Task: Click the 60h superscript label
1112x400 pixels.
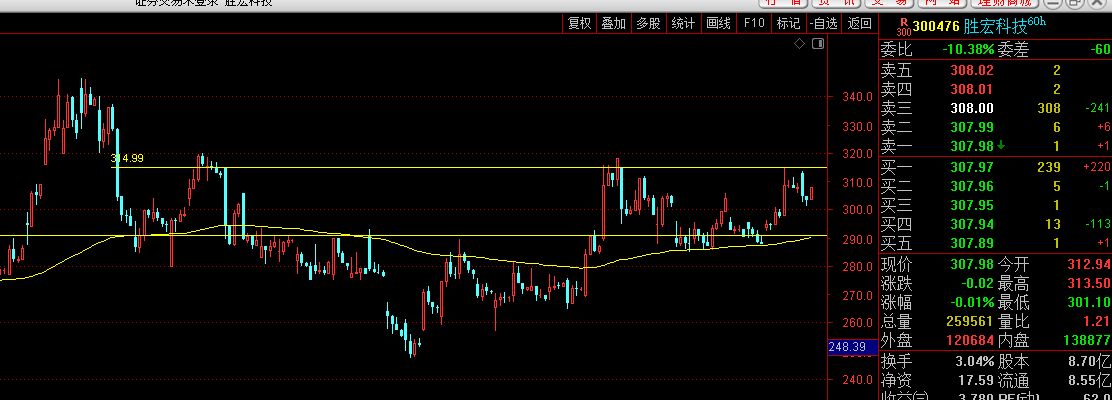Action: [1037, 22]
